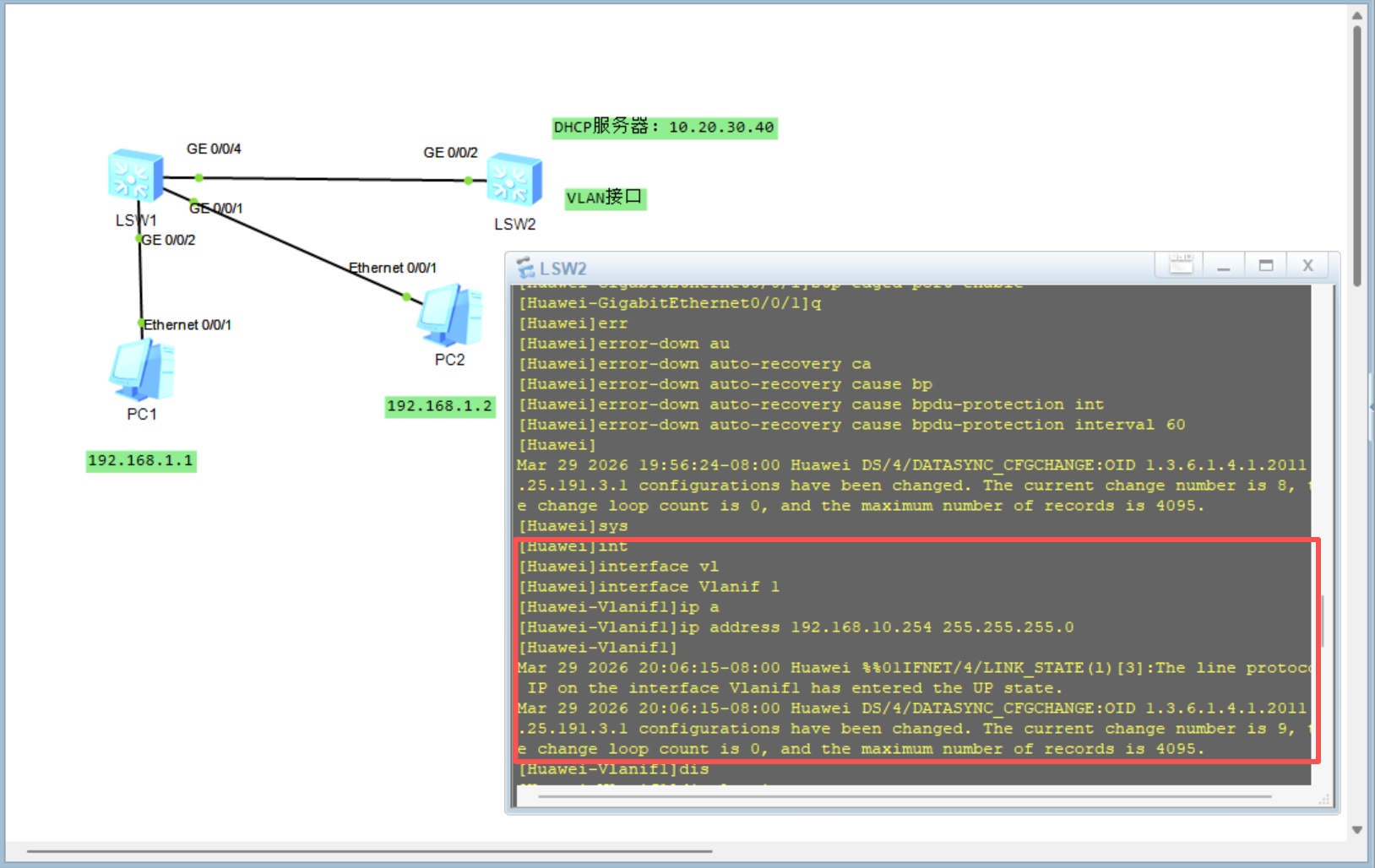
Task: Click the 192.168.1.1 address label
Action: pyautogui.click(x=141, y=461)
